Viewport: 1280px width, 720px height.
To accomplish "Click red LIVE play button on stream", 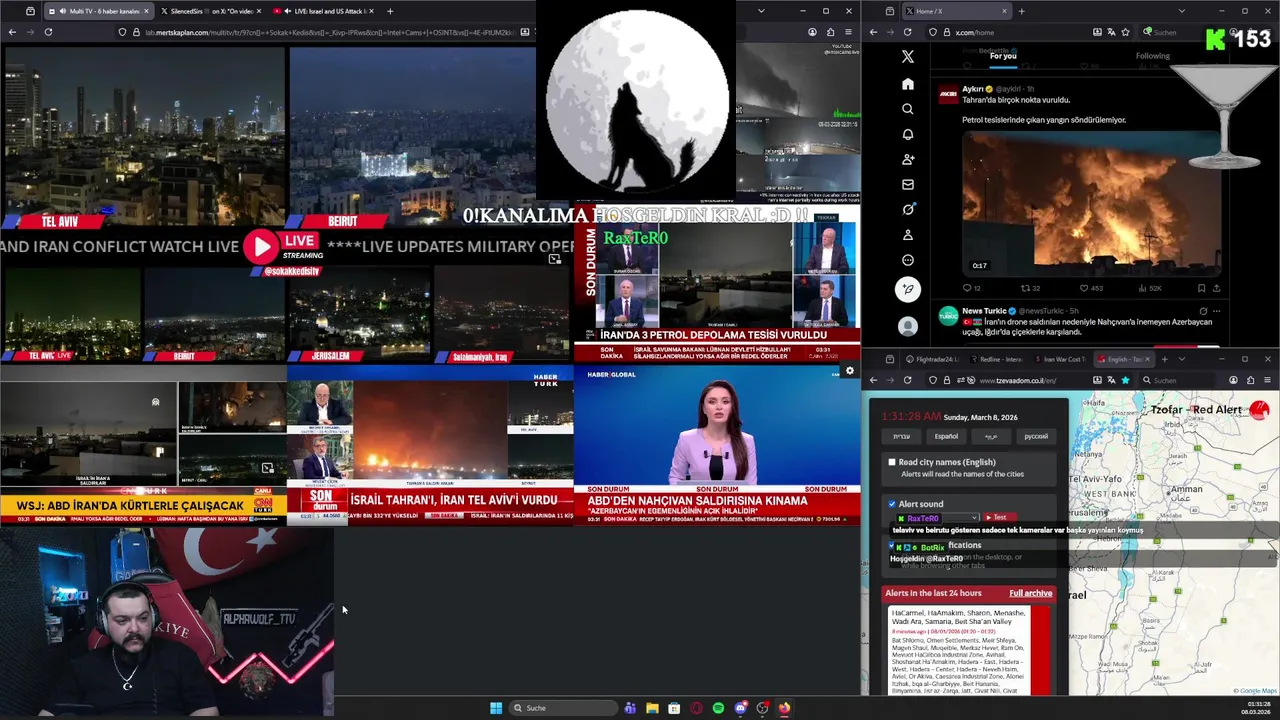I will 261,246.
